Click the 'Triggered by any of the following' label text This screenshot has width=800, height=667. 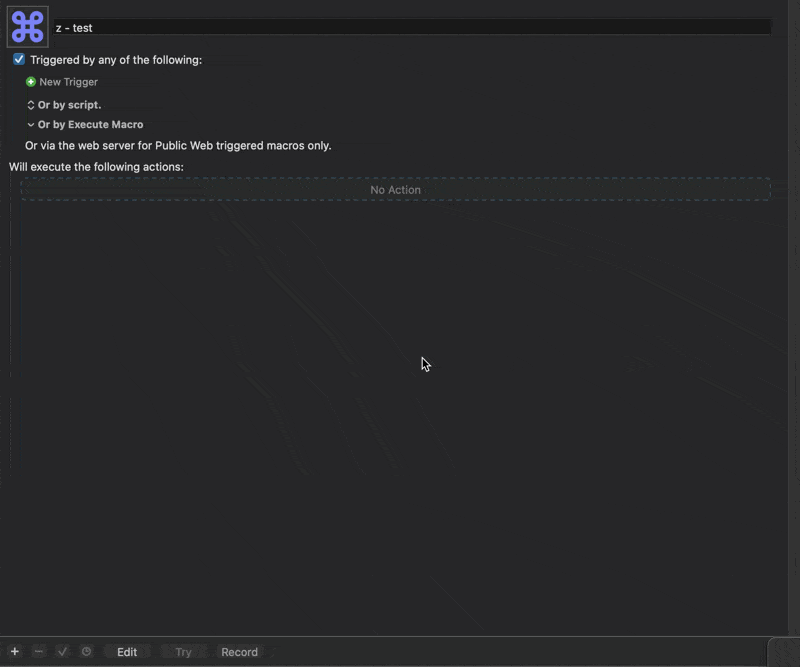tap(116, 60)
